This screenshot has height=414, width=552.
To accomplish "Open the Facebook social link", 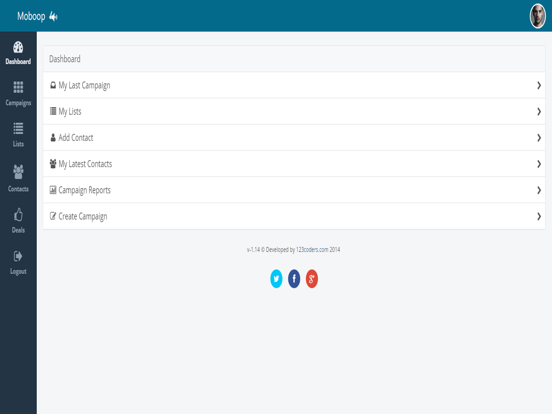I will (294, 279).
